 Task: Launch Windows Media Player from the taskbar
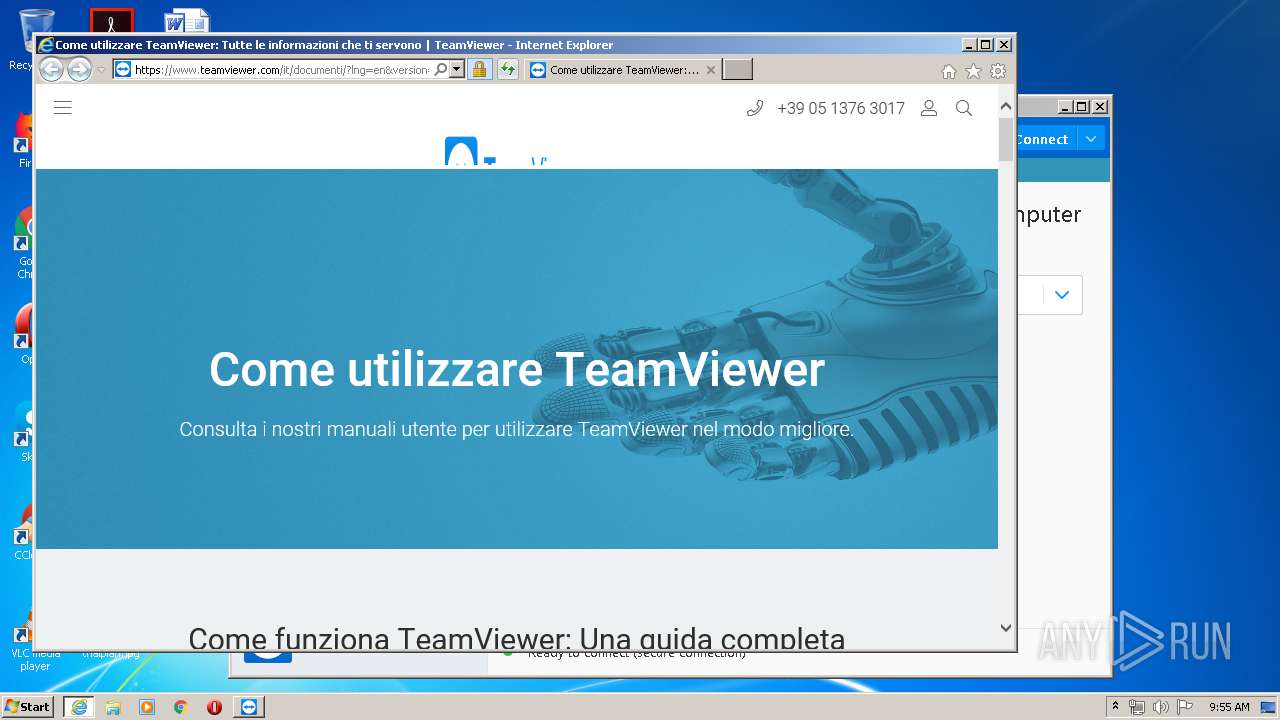click(x=147, y=707)
